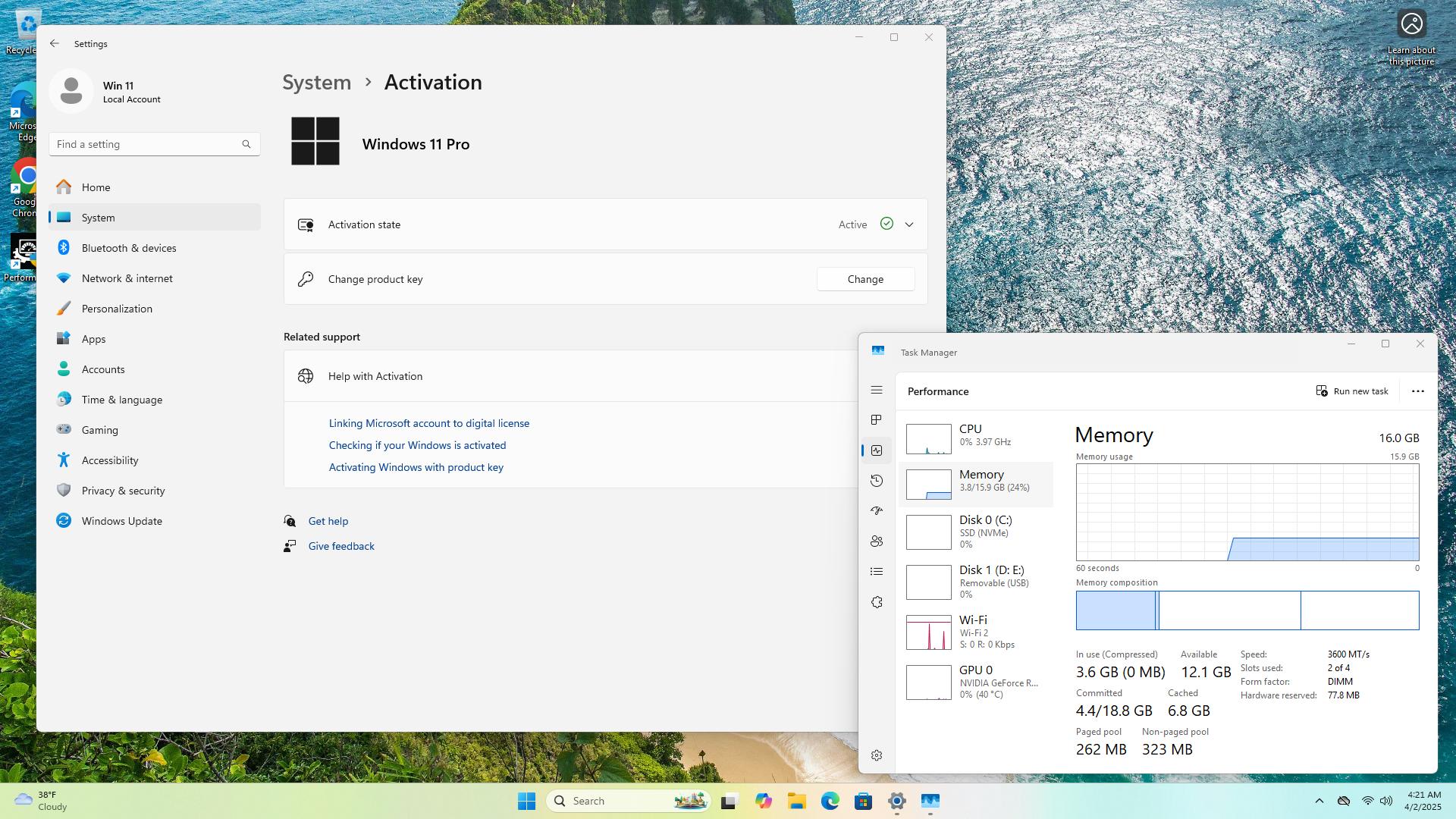Open Personalization settings
1456x819 pixels.
(x=155, y=309)
